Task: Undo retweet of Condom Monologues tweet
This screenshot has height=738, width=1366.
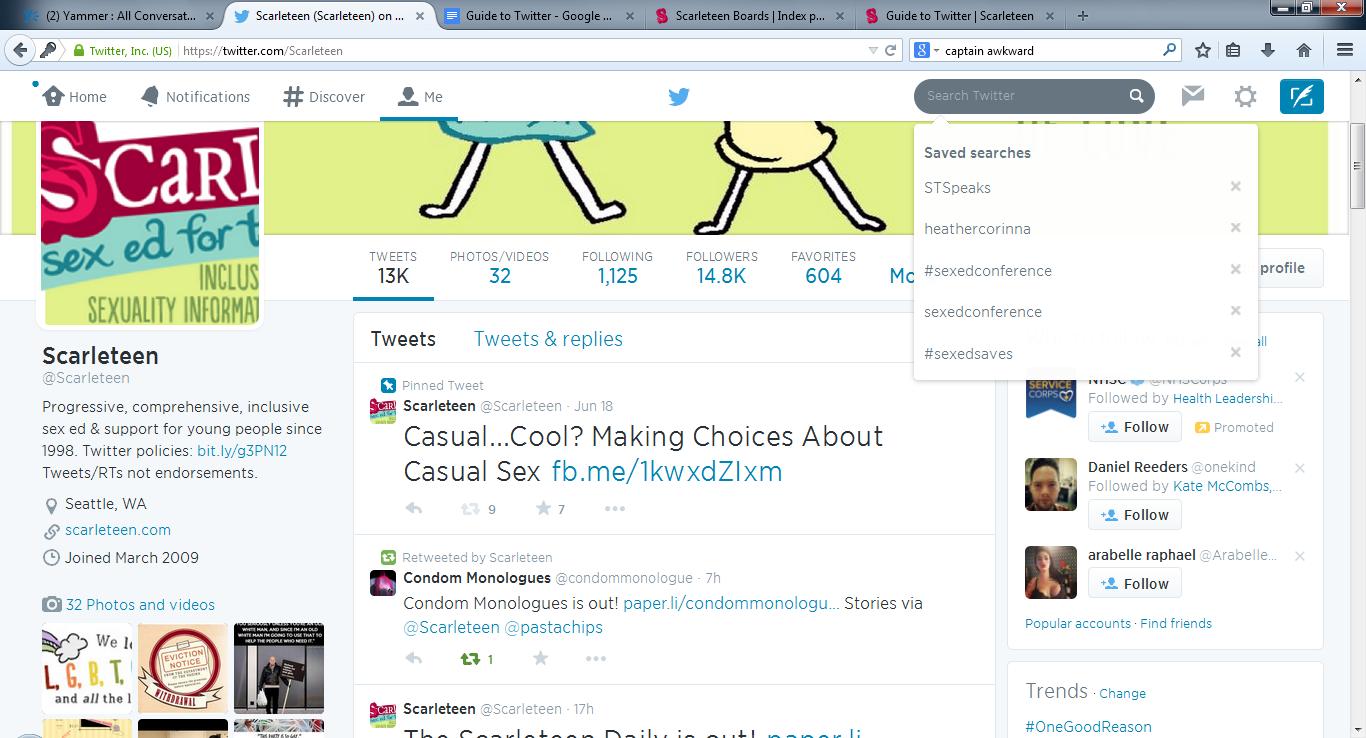Action: pyautogui.click(x=470, y=658)
